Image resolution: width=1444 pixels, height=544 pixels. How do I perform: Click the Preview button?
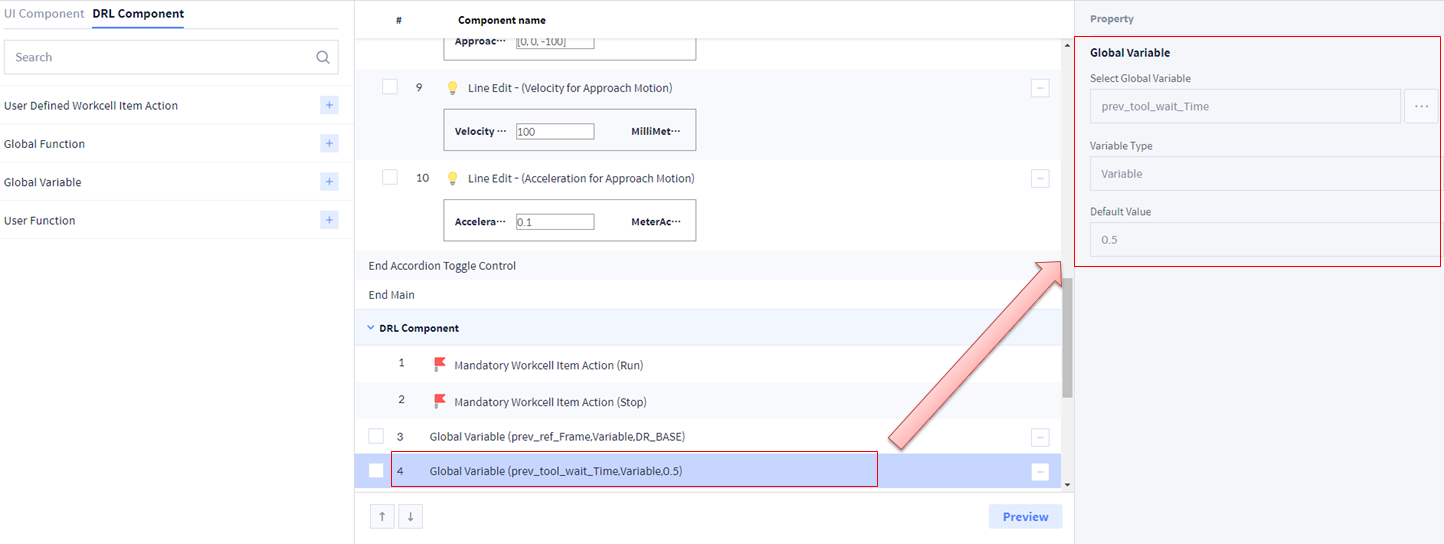pos(1025,516)
